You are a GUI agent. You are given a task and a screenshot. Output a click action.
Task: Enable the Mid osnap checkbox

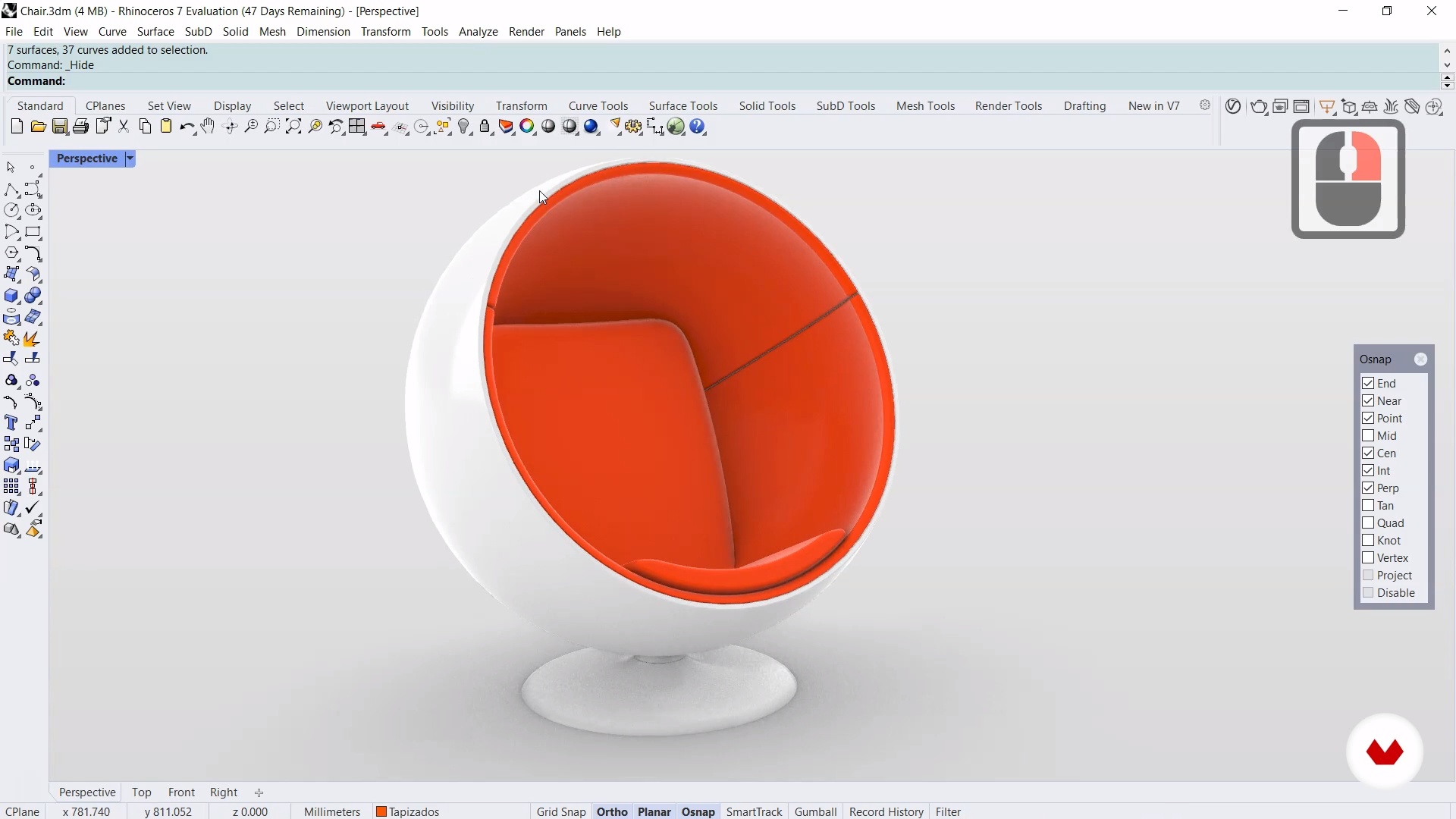[1368, 435]
